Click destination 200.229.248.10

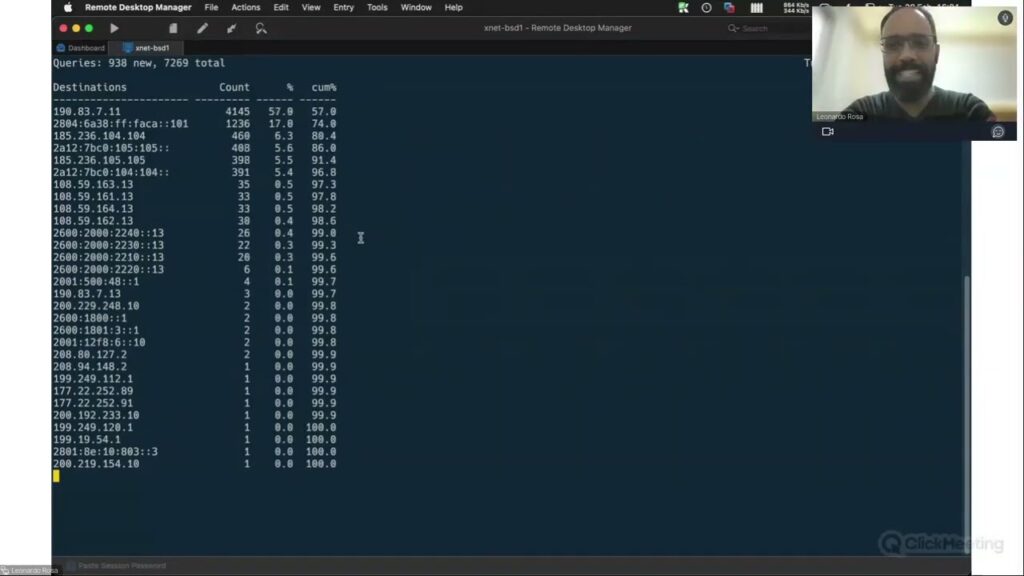pyautogui.click(x=96, y=306)
